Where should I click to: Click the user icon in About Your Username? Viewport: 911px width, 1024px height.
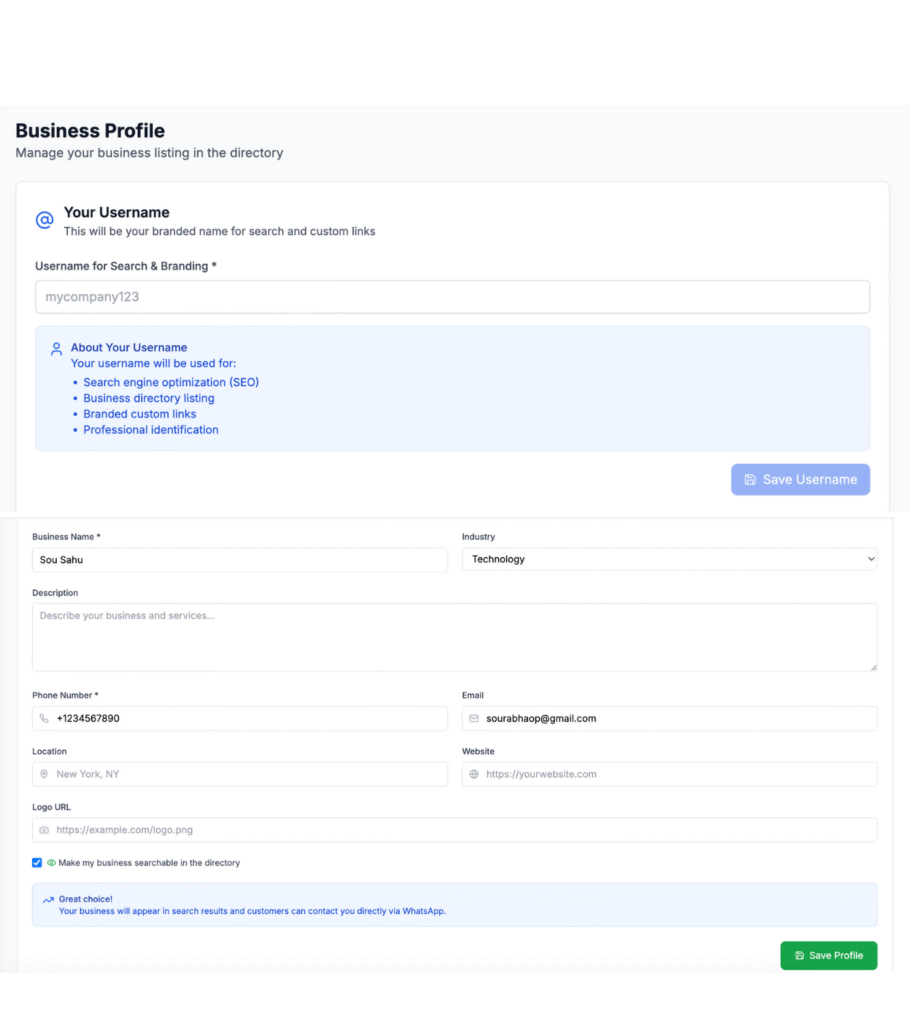coord(57,349)
